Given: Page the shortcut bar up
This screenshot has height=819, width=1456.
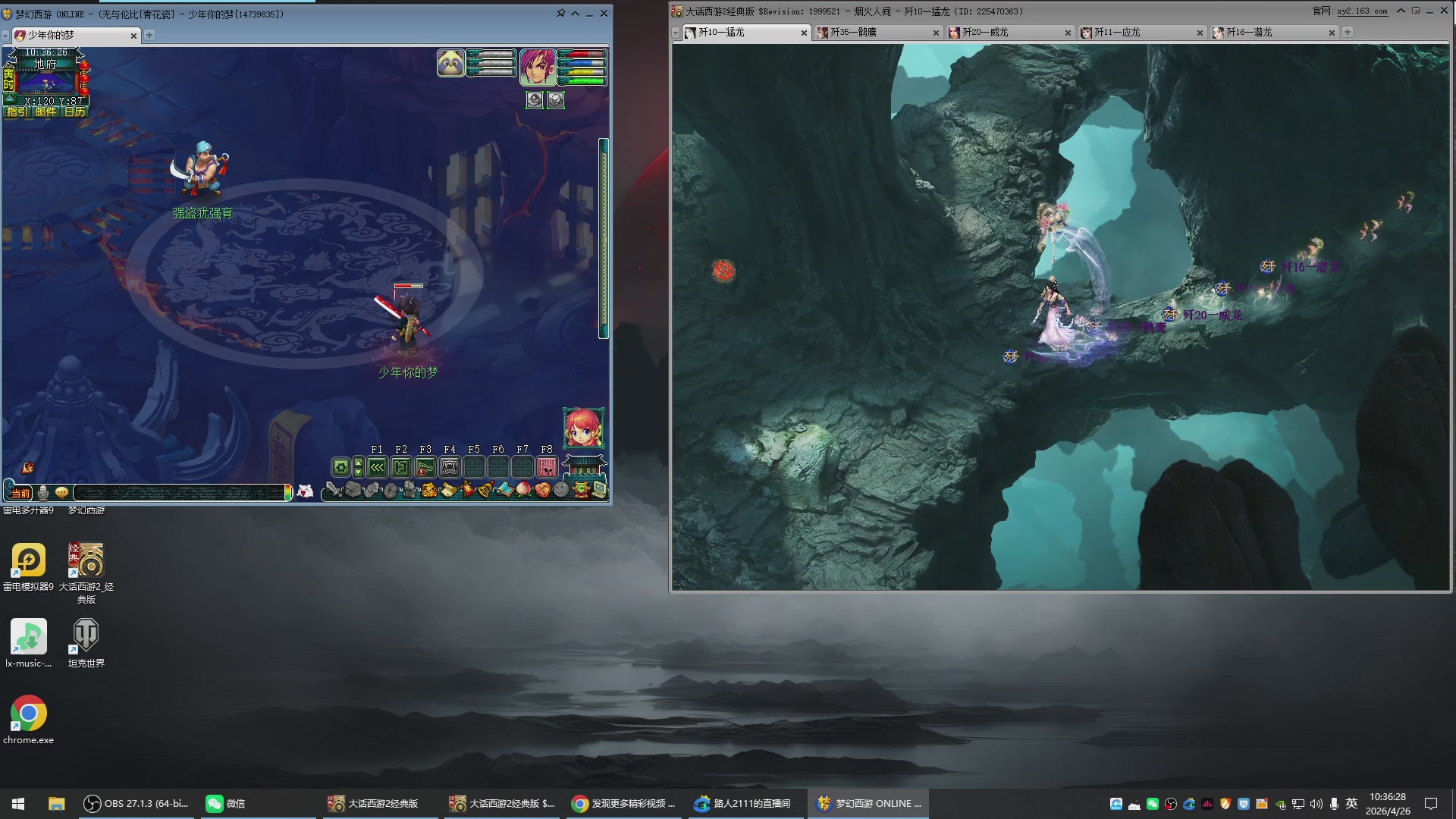Looking at the screenshot, I should point(359,462).
